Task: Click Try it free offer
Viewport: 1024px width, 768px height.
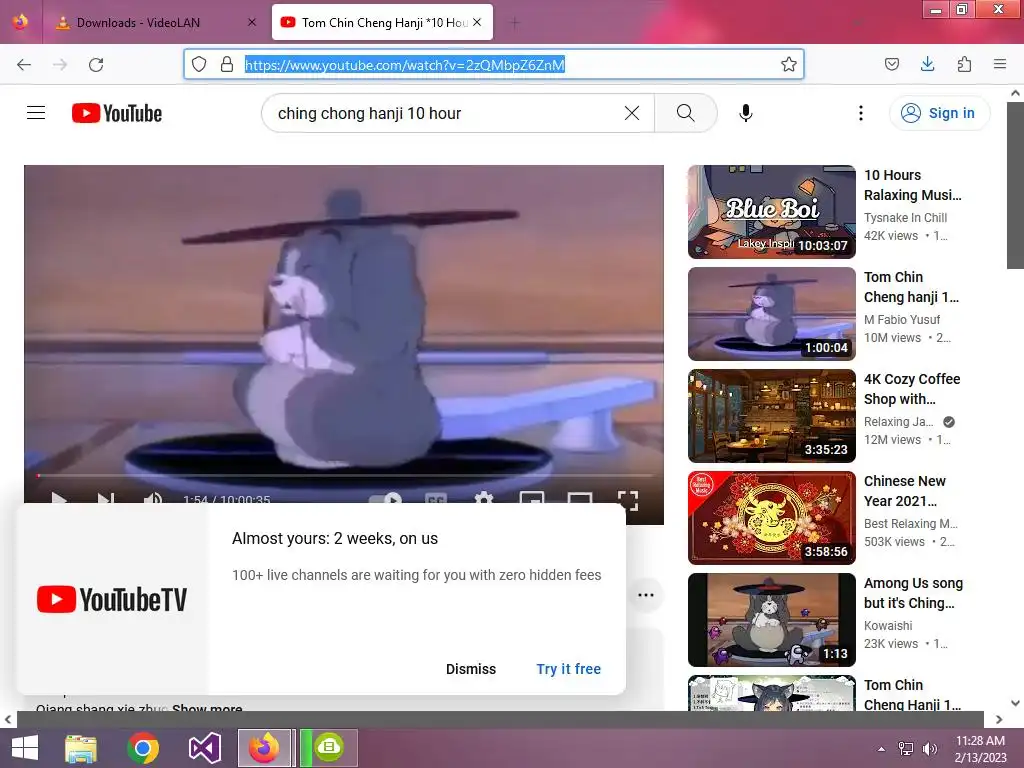Action: pyautogui.click(x=568, y=669)
